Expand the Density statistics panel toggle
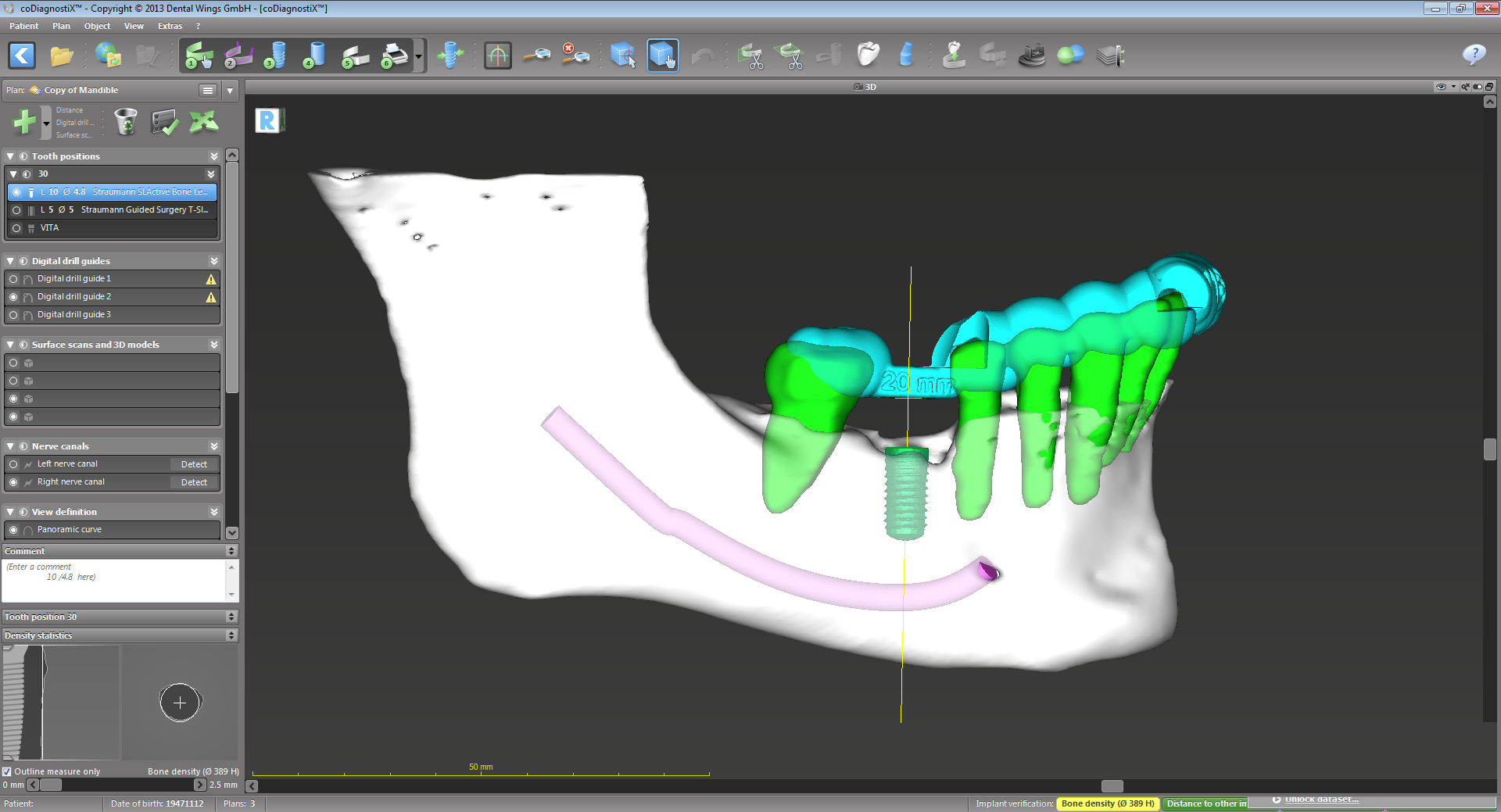Screen dimensions: 1501x812 click(231, 635)
